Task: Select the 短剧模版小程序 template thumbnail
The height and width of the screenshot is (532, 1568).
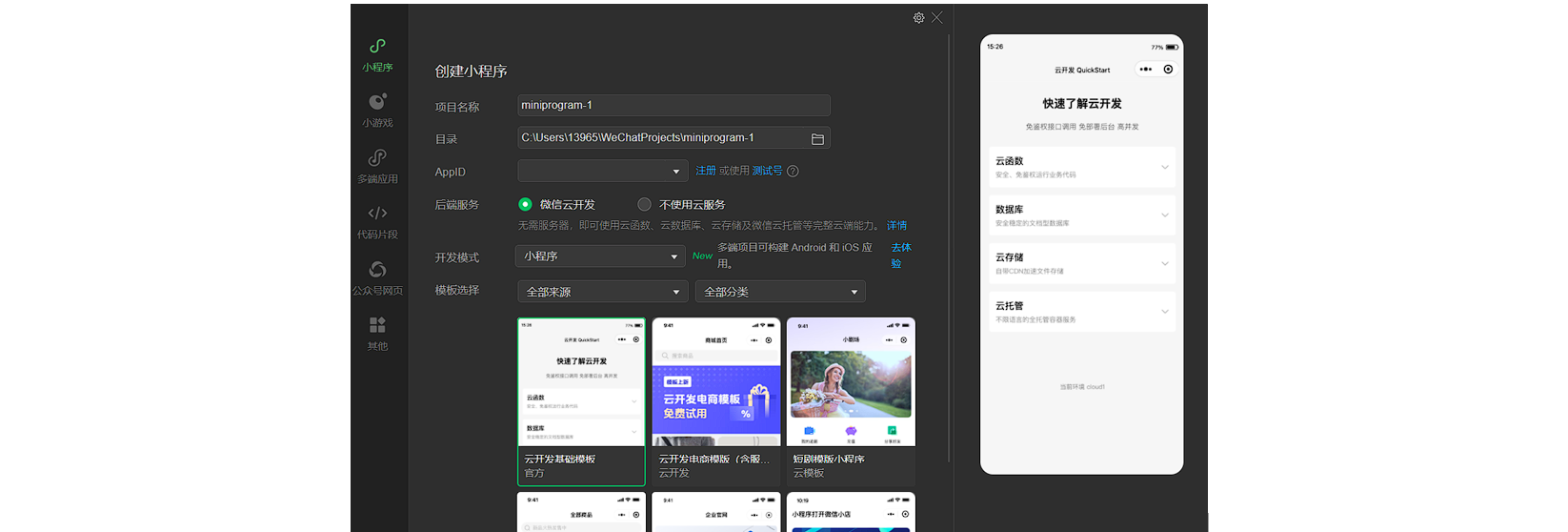Action: pyautogui.click(x=851, y=401)
